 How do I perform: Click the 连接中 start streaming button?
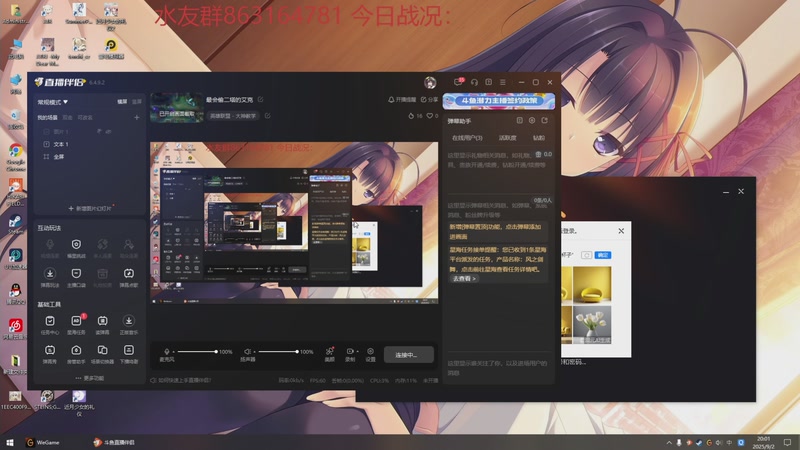coord(409,355)
